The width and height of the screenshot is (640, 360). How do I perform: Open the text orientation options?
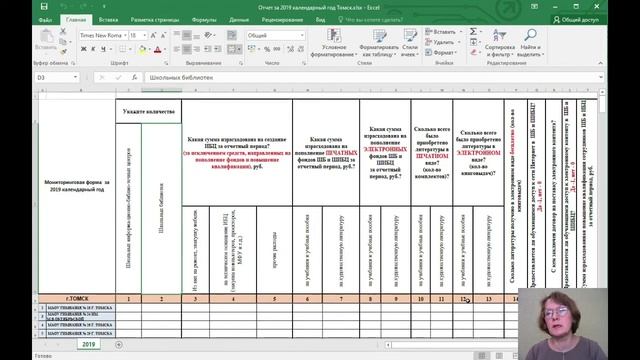tap(209, 36)
